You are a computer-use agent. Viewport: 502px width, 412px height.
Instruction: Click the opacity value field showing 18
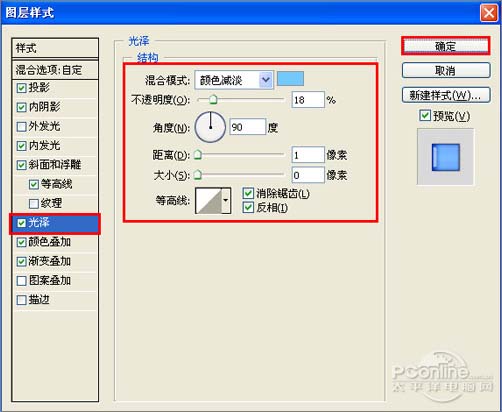[x=308, y=100]
